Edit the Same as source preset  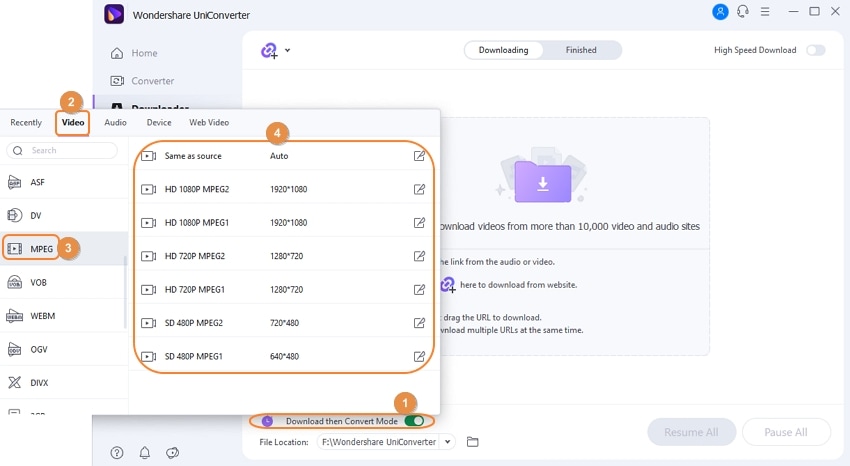[x=419, y=156]
